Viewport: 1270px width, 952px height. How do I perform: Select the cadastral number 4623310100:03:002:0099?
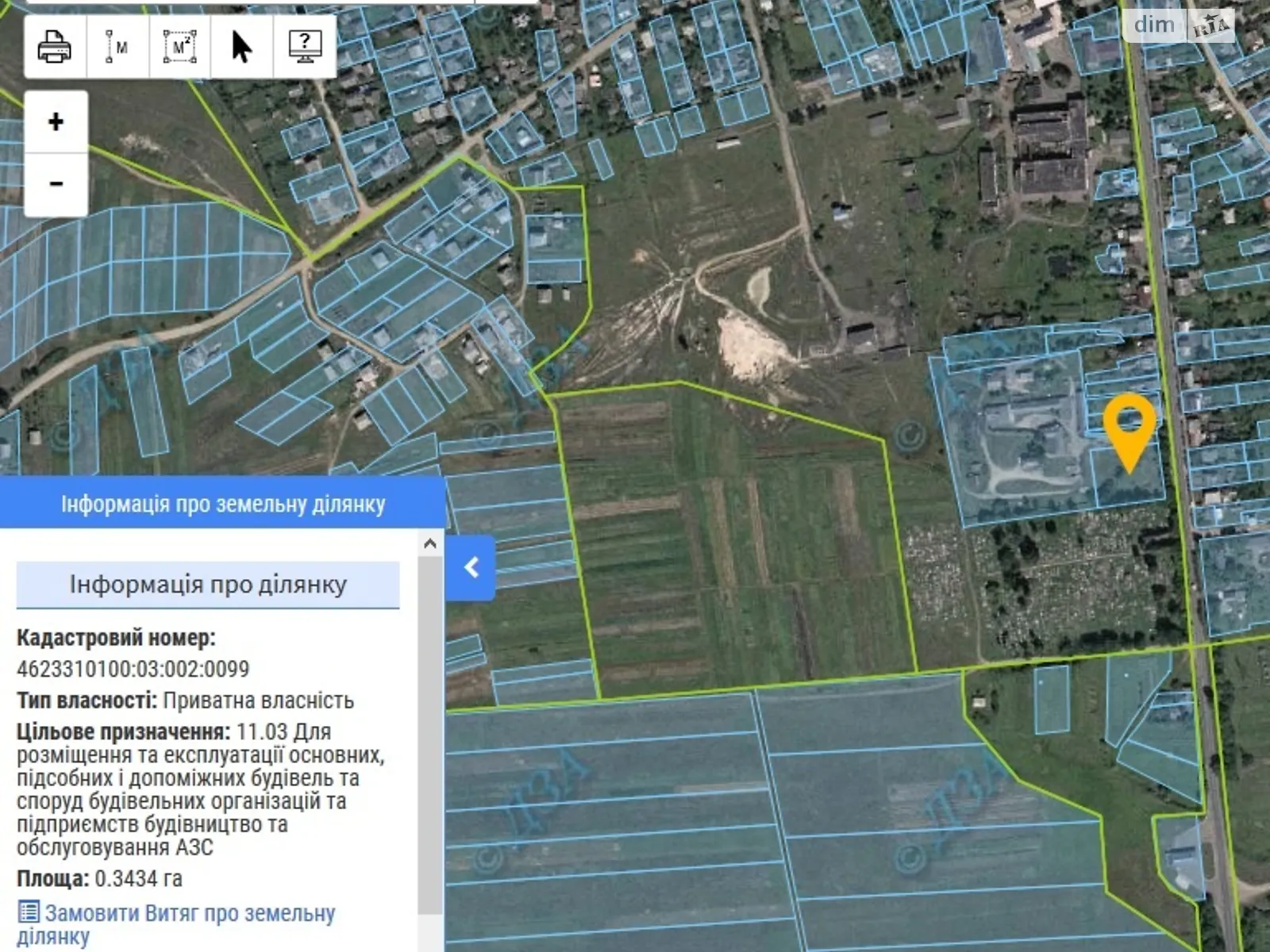click(x=133, y=669)
